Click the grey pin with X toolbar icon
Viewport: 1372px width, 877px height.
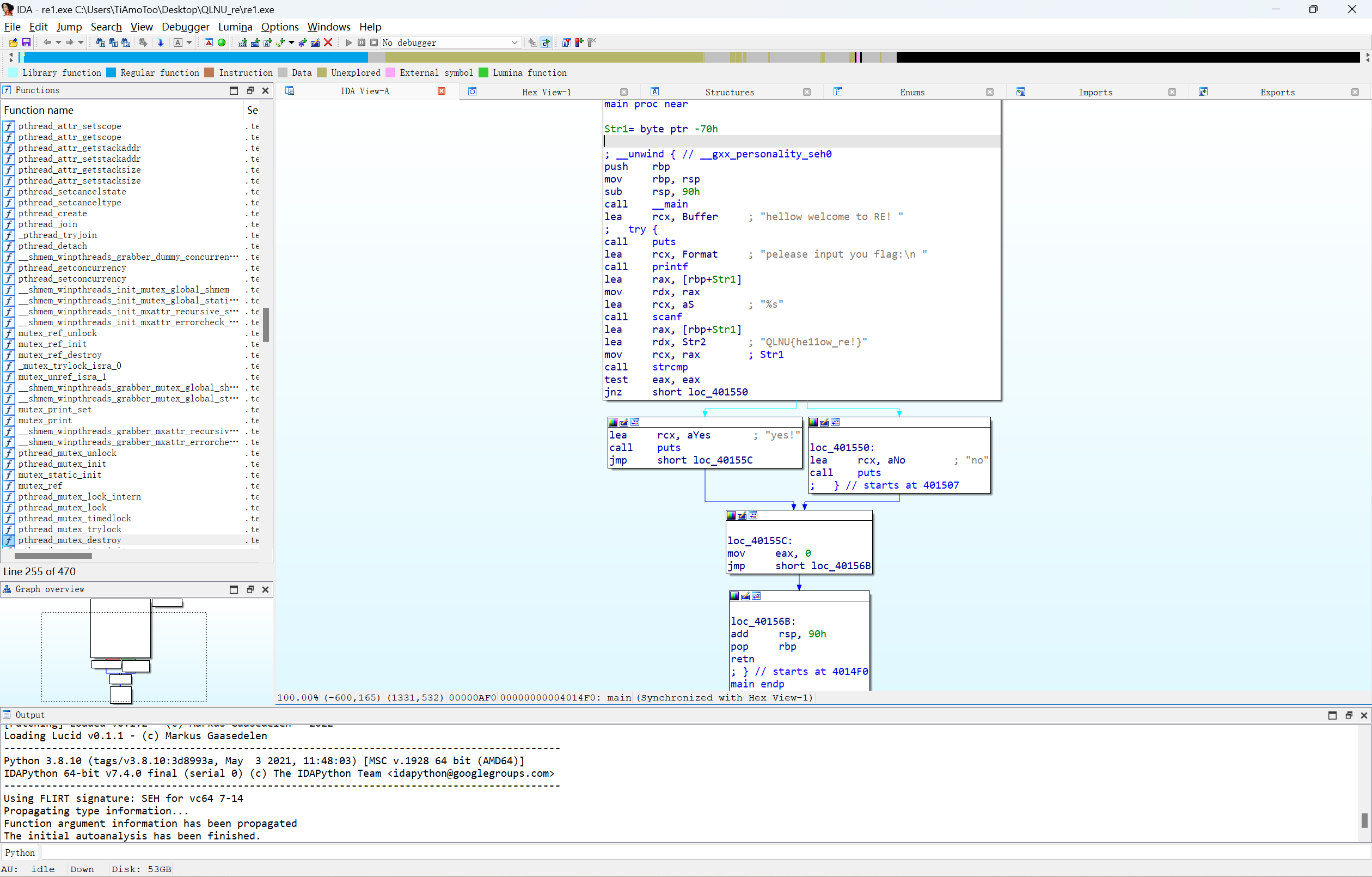pos(592,42)
